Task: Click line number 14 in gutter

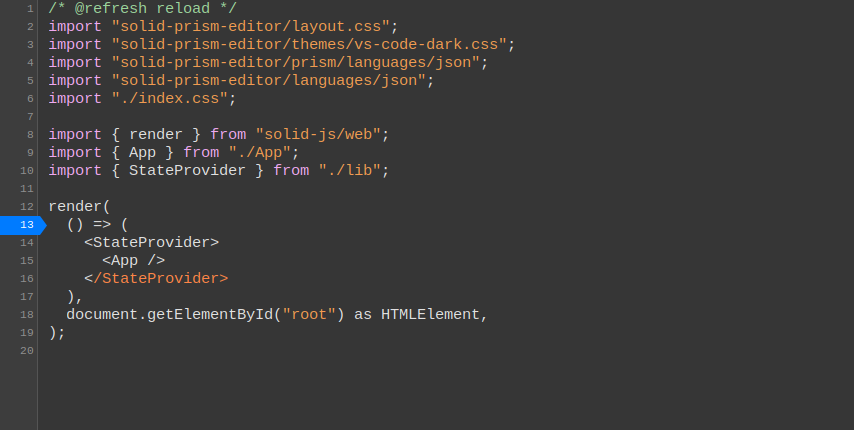Action: 27,242
